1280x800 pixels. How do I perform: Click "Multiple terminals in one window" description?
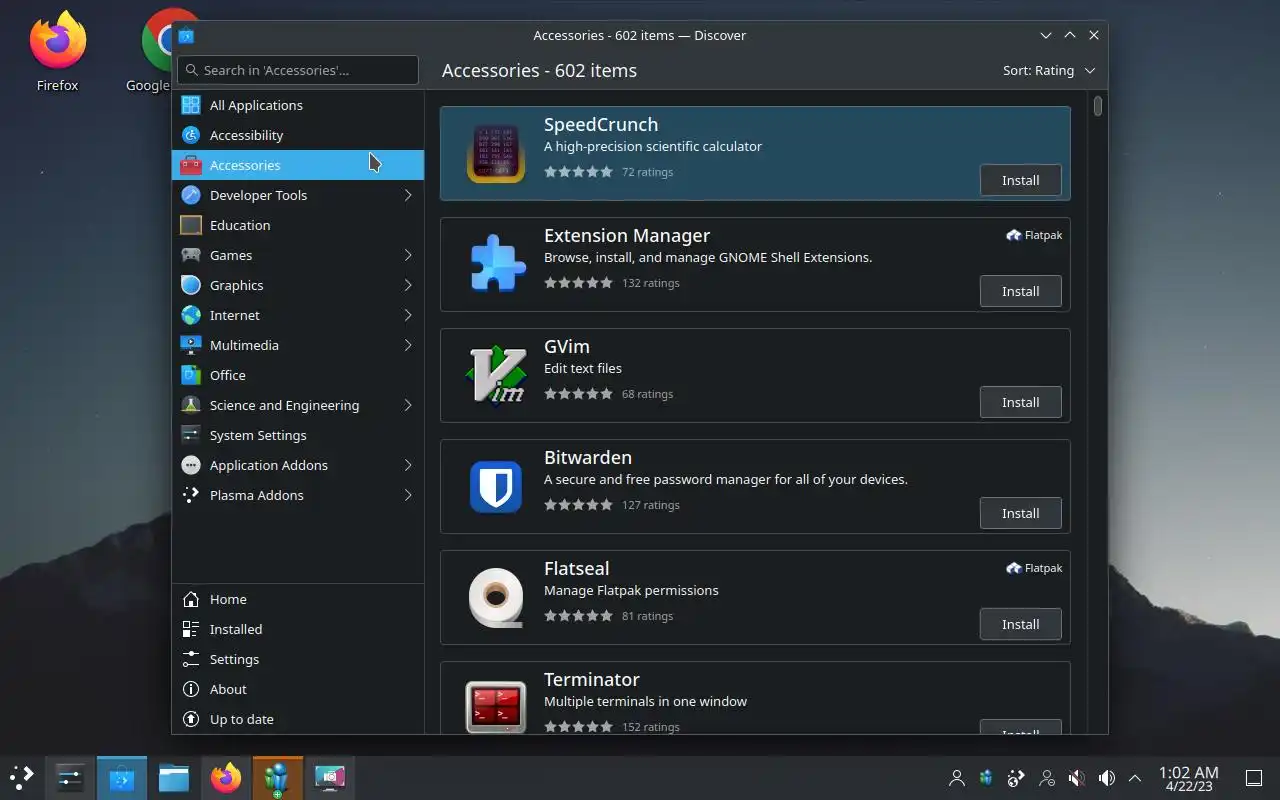click(645, 701)
